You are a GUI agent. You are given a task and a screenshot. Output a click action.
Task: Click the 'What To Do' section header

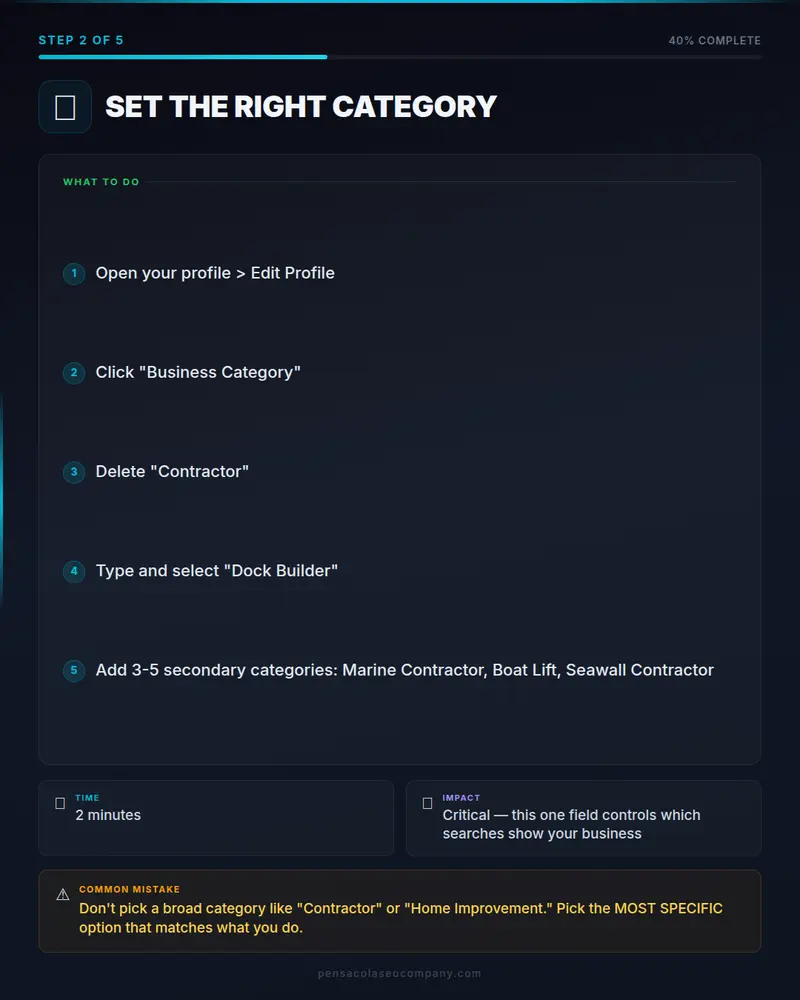[x=101, y=182]
